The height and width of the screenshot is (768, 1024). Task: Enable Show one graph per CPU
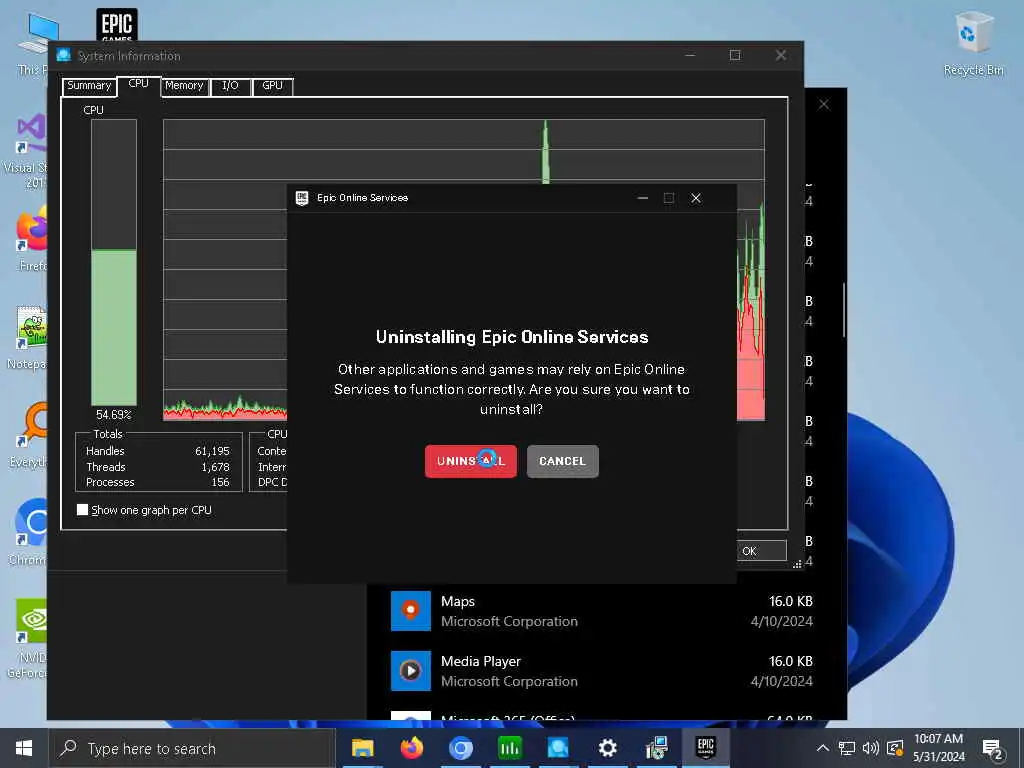82,509
